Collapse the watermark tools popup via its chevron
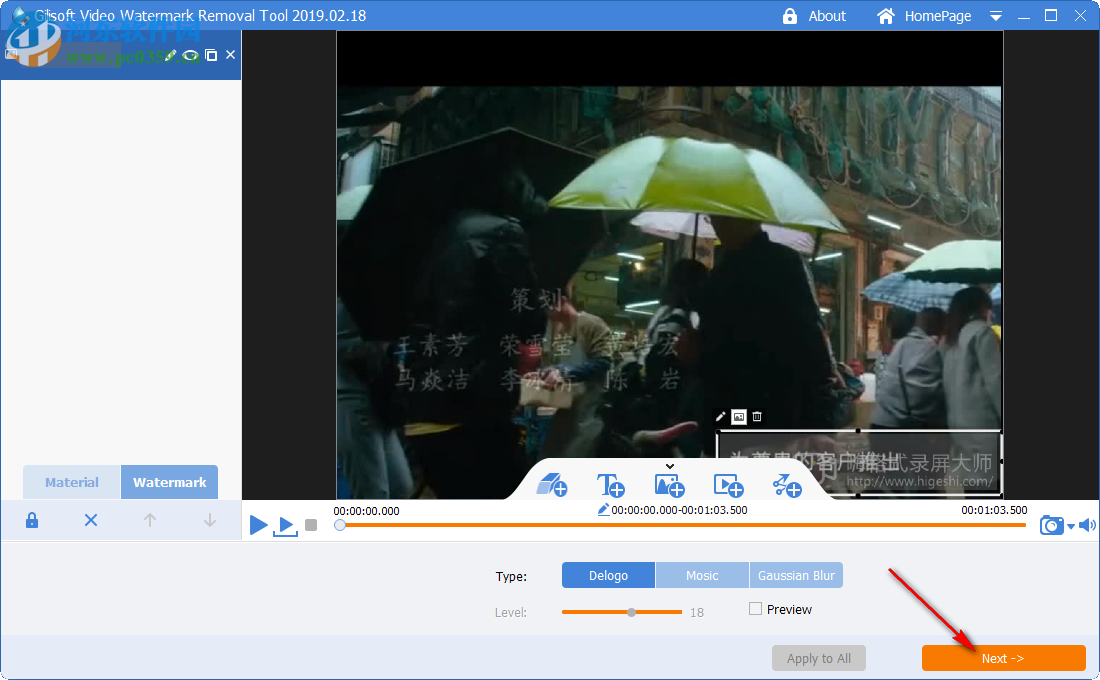This screenshot has width=1100, height=680. 670,465
